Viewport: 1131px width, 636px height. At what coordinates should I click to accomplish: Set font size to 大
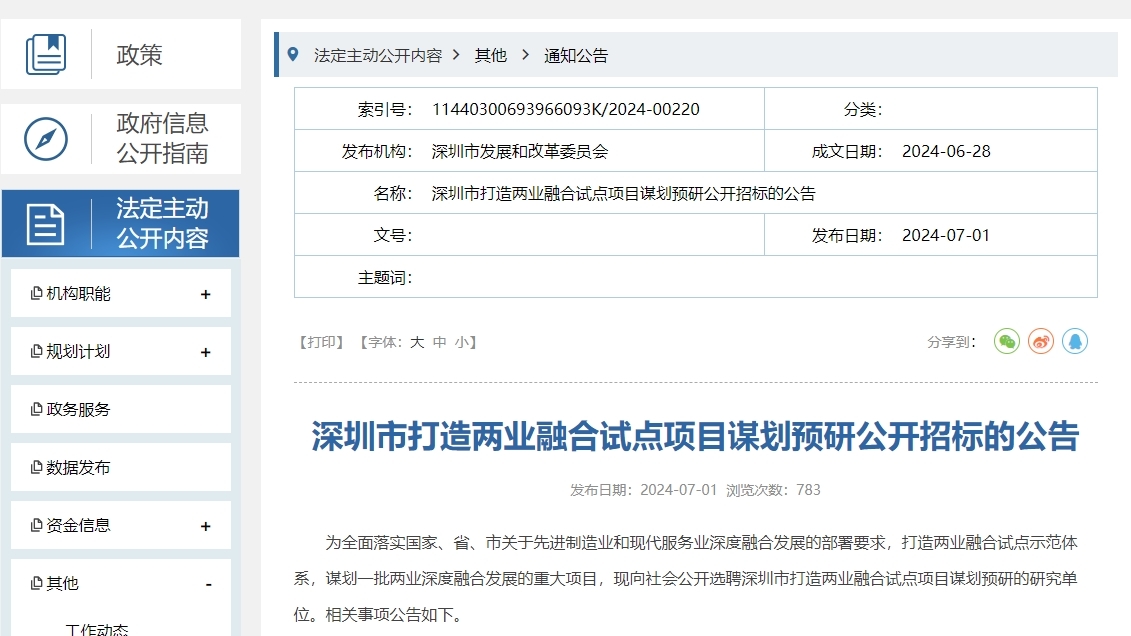417,342
